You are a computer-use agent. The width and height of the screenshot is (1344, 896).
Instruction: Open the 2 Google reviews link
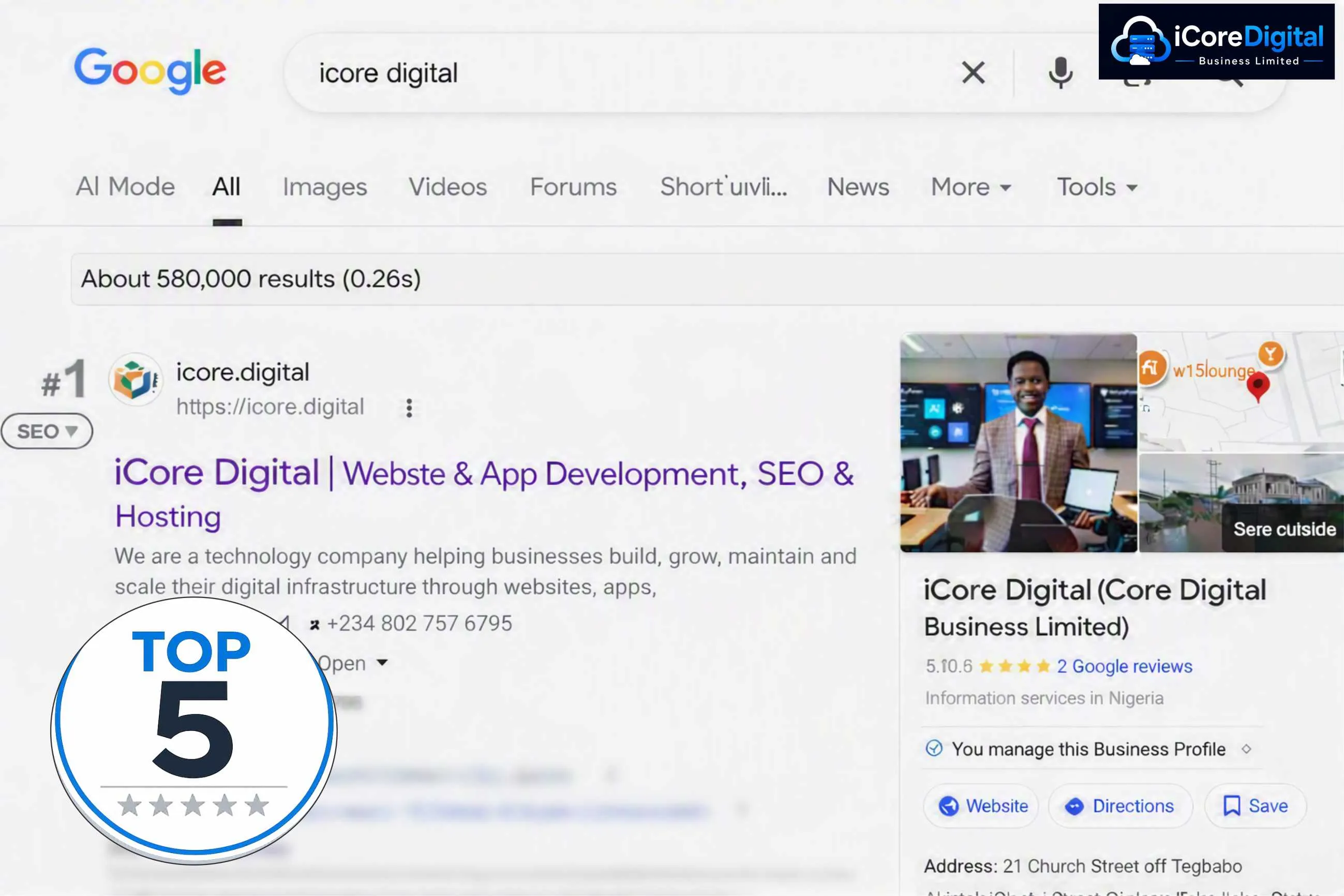pyautogui.click(x=1125, y=666)
